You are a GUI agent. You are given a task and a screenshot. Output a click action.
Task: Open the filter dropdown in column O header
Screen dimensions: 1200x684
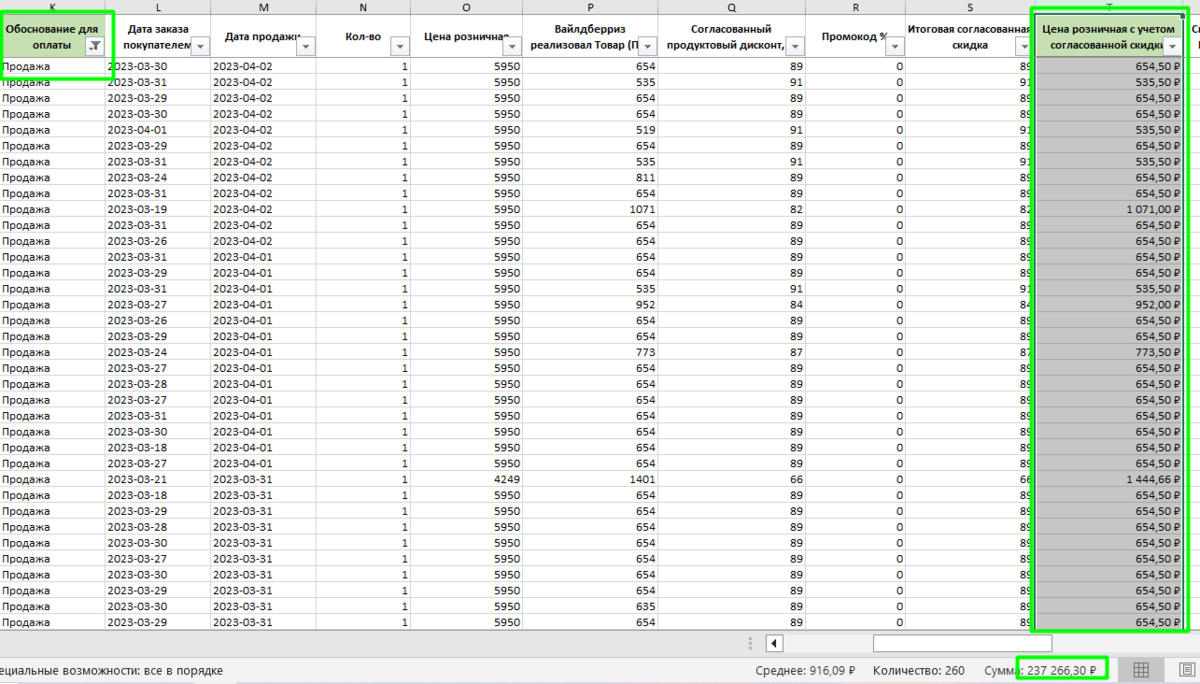[x=511, y=46]
